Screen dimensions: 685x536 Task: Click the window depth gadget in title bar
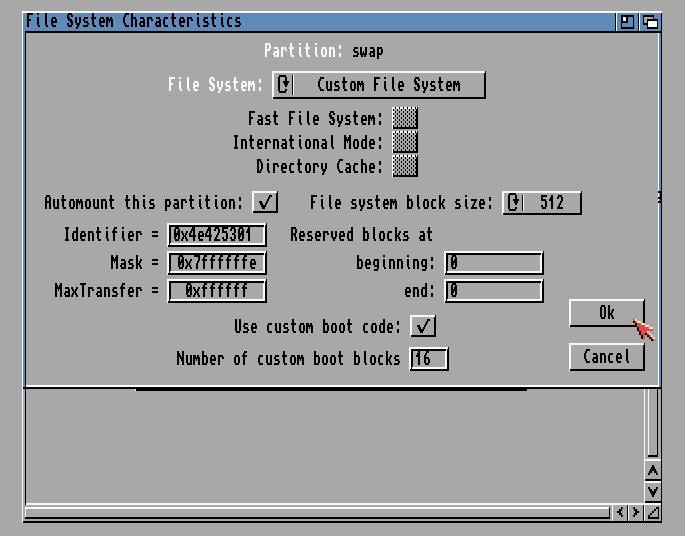pos(650,21)
